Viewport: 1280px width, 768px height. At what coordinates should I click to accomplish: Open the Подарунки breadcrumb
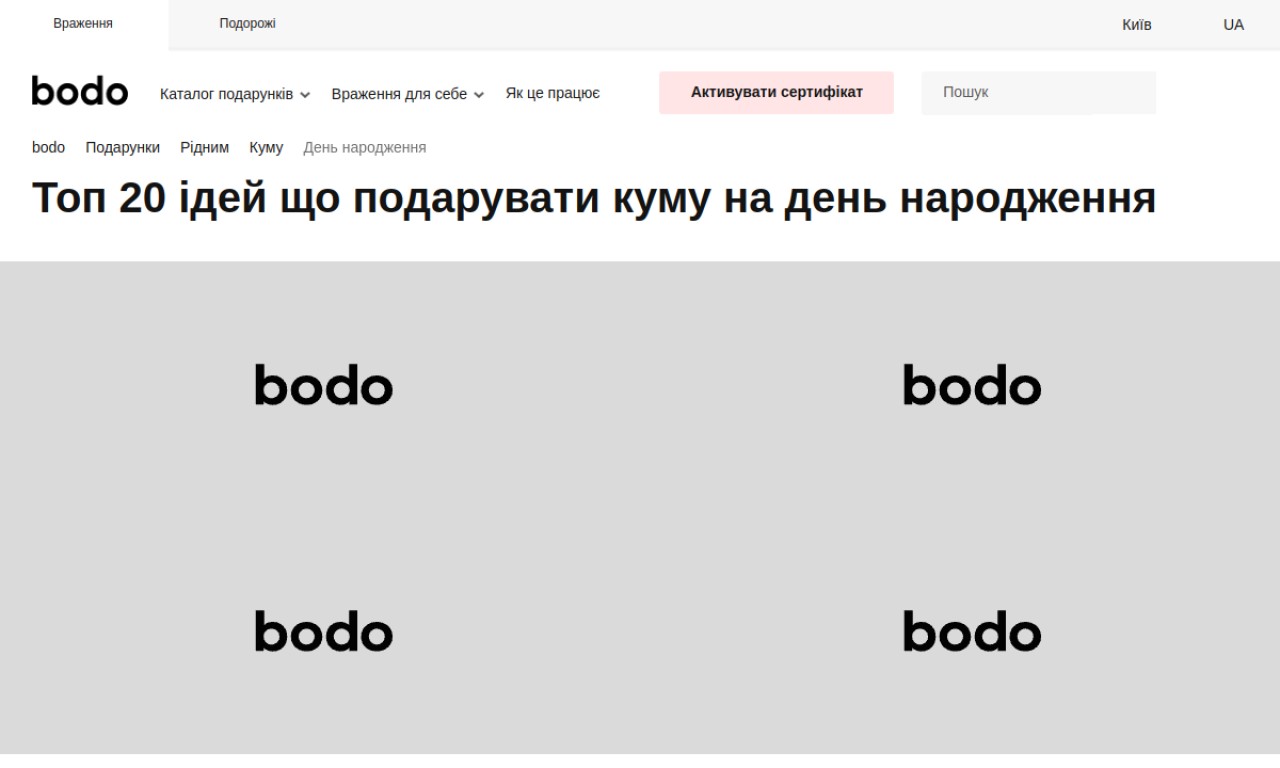coord(122,148)
